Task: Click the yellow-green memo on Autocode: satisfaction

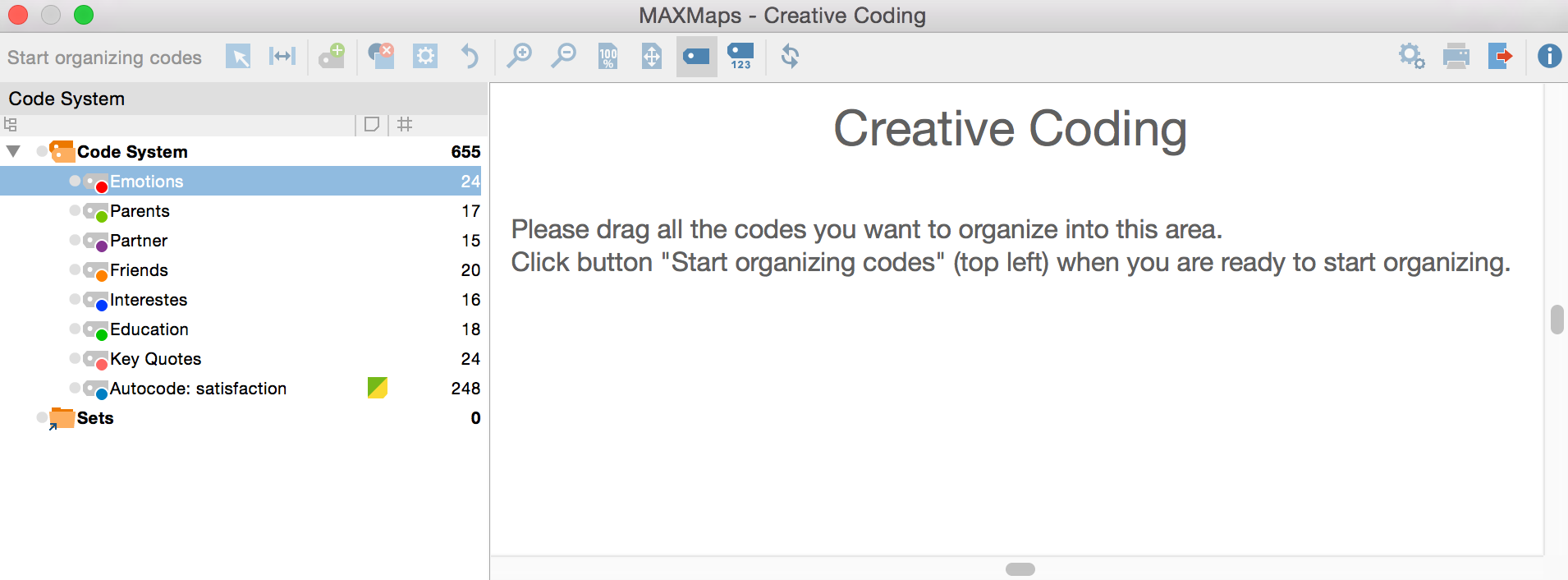Action: [378, 388]
